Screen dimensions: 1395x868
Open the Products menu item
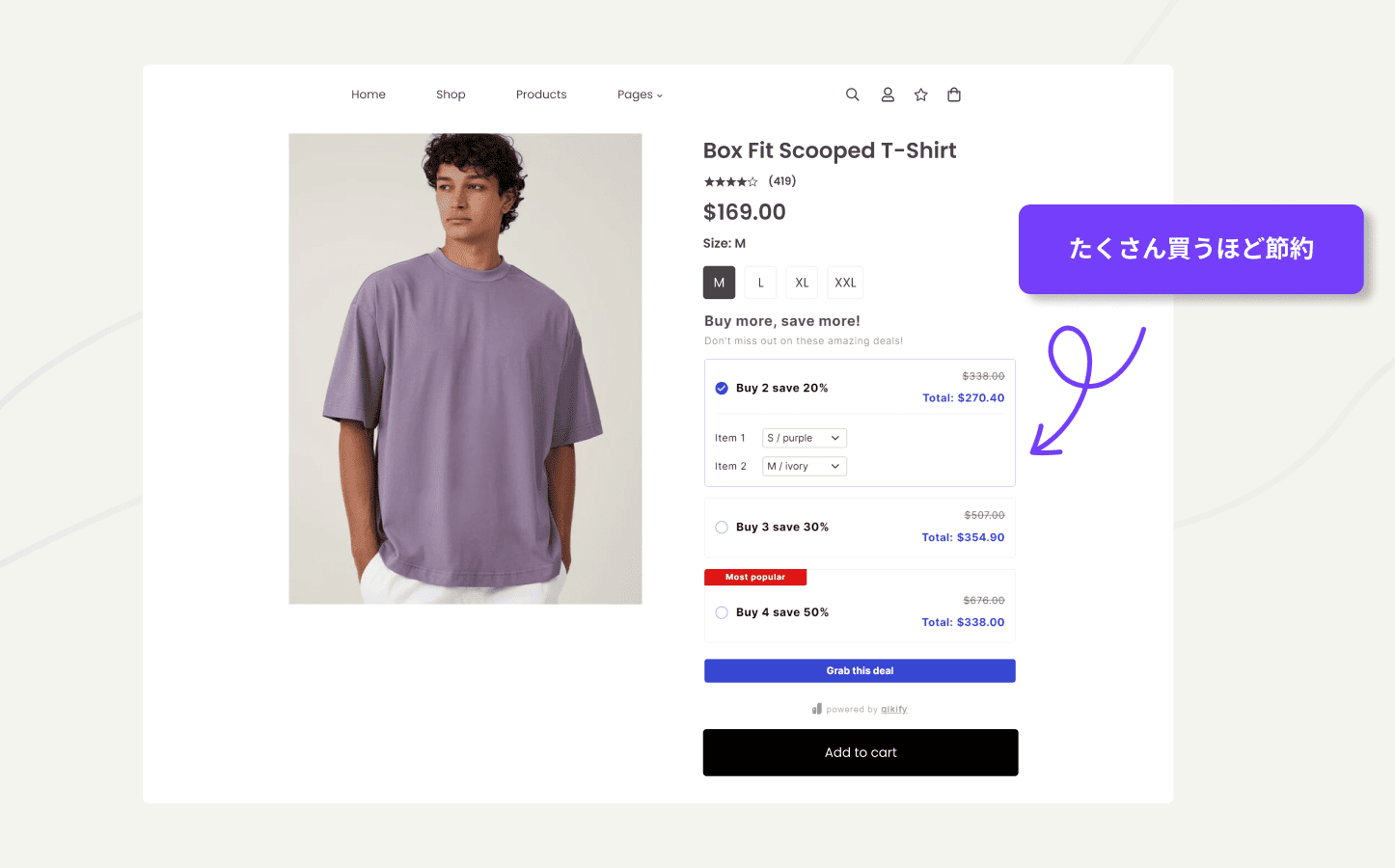(x=541, y=95)
